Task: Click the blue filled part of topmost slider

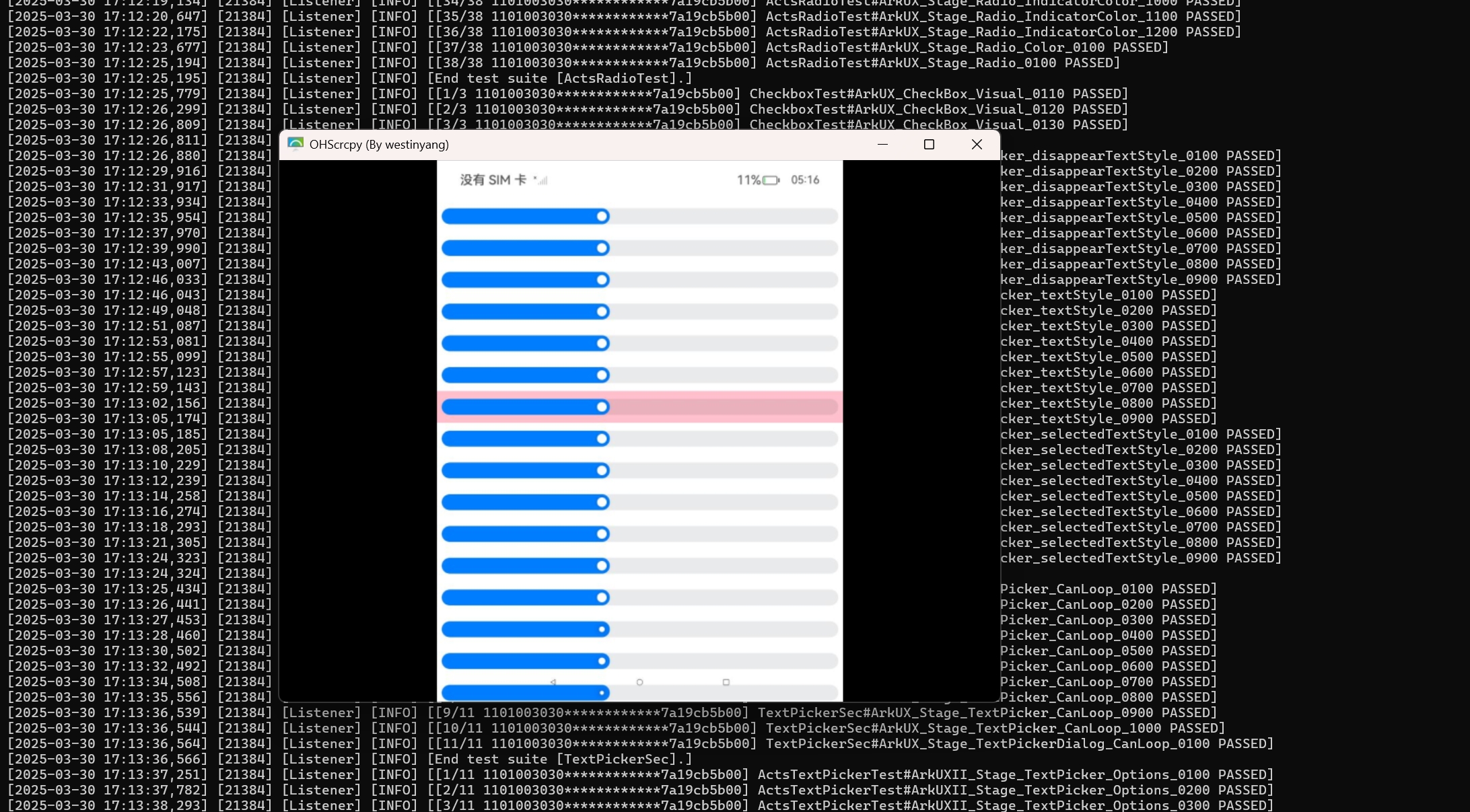Action: pyautogui.click(x=518, y=216)
